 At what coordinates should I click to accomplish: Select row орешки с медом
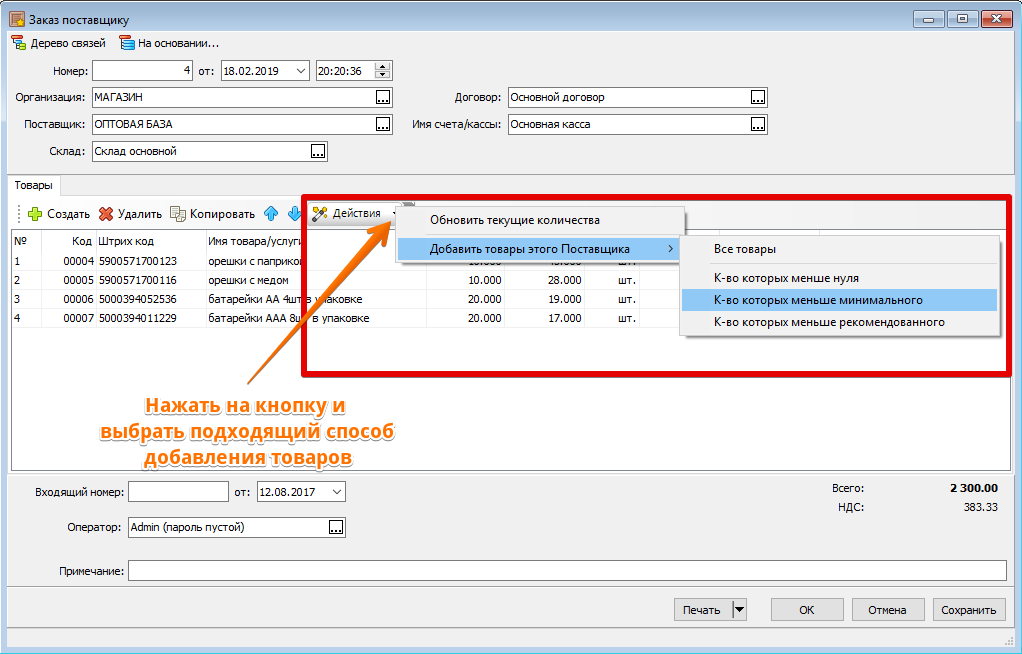point(248,280)
